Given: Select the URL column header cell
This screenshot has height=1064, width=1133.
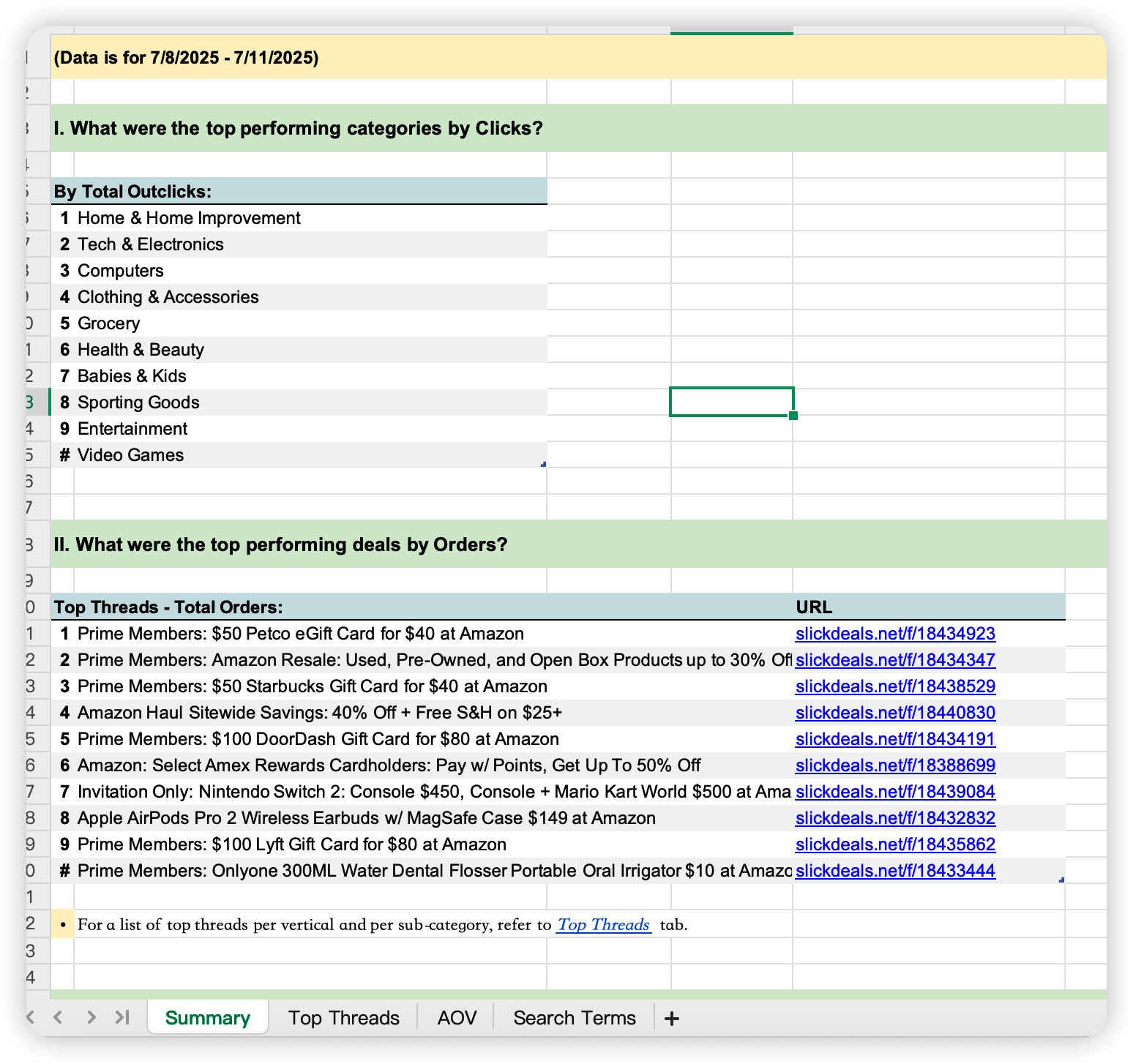Looking at the screenshot, I should point(929,607).
